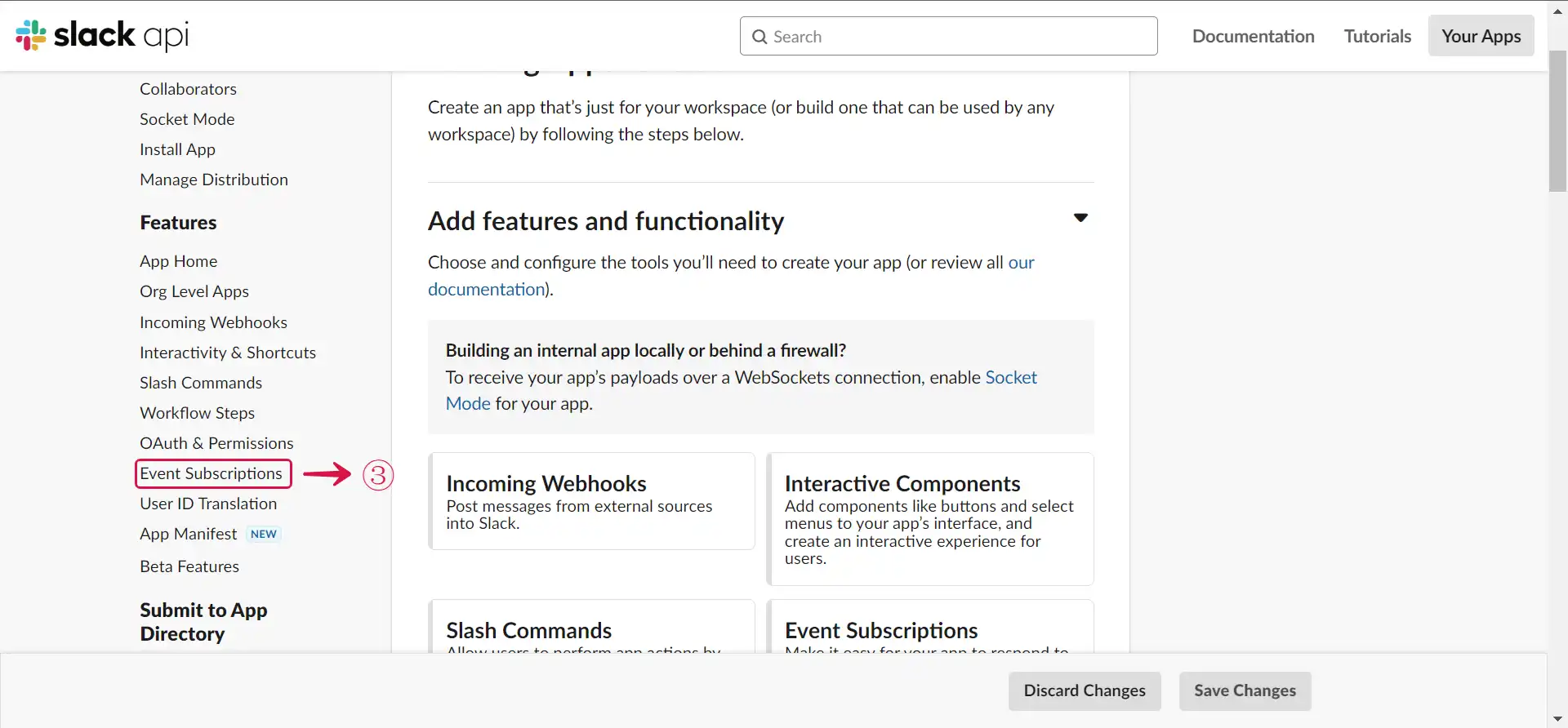Go to Your Apps

(1481, 36)
